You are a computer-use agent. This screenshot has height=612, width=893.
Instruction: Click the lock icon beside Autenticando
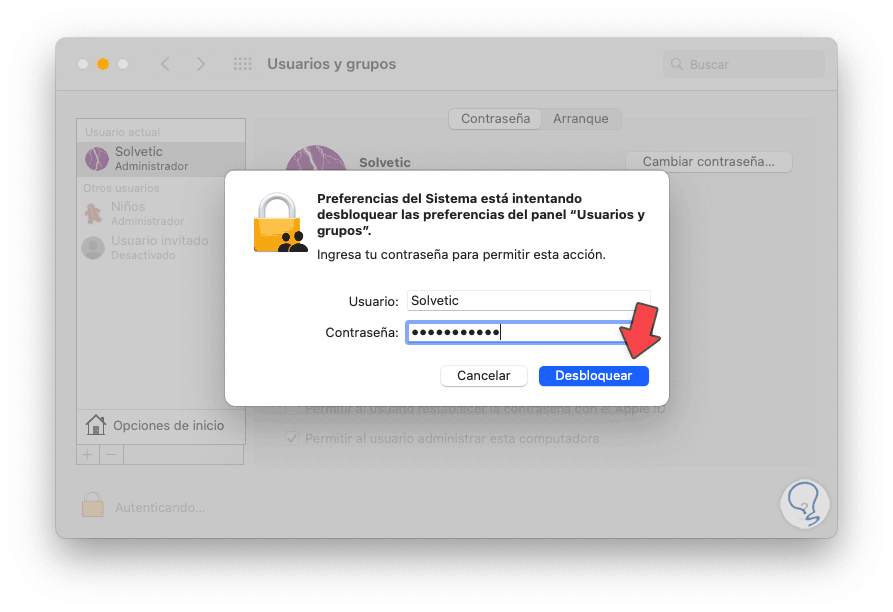(92, 504)
